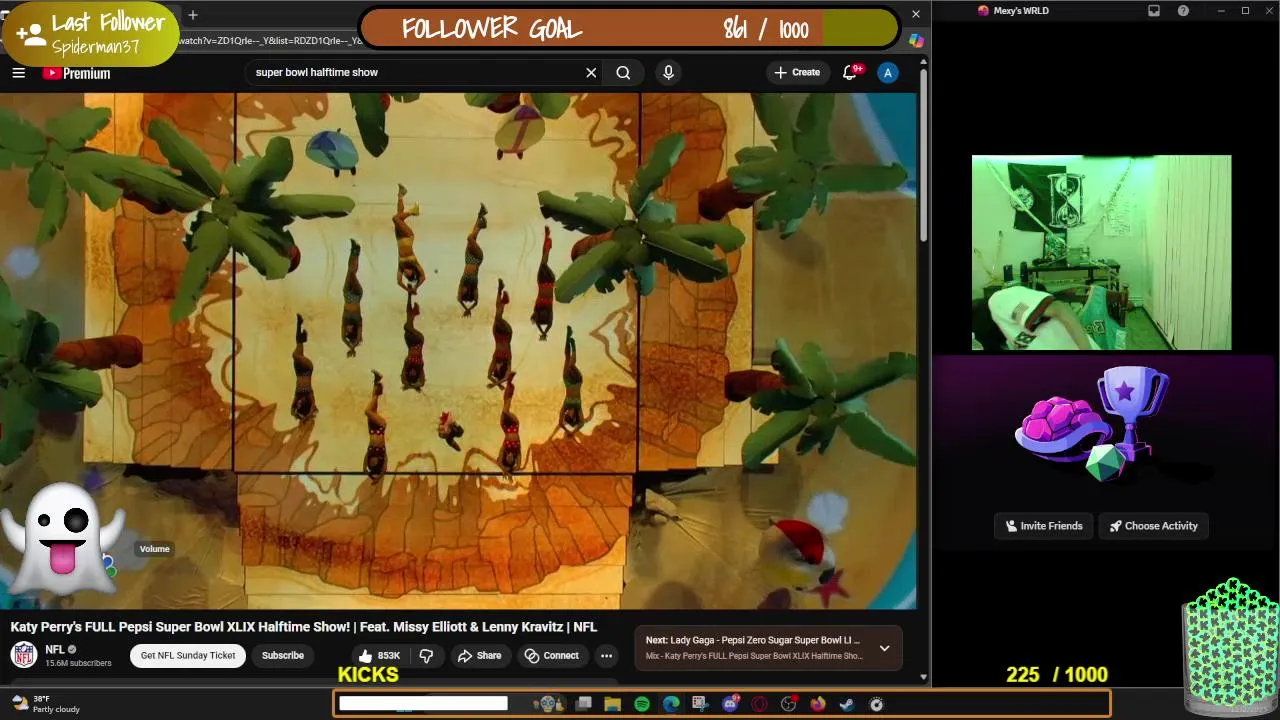
Task: Like the video with the 853K thumbs-up
Action: point(380,655)
